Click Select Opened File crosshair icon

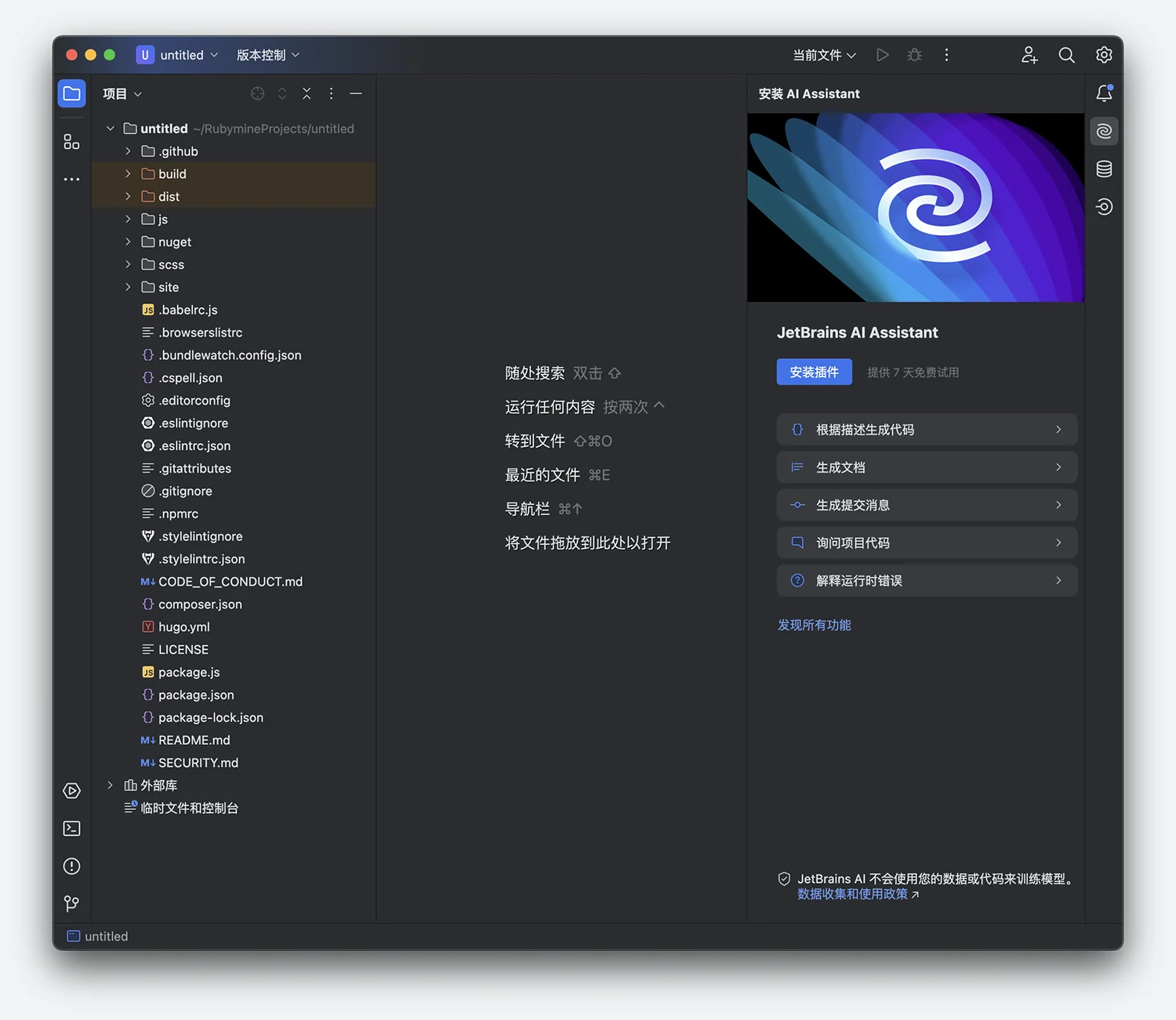(x=257, y=93)
